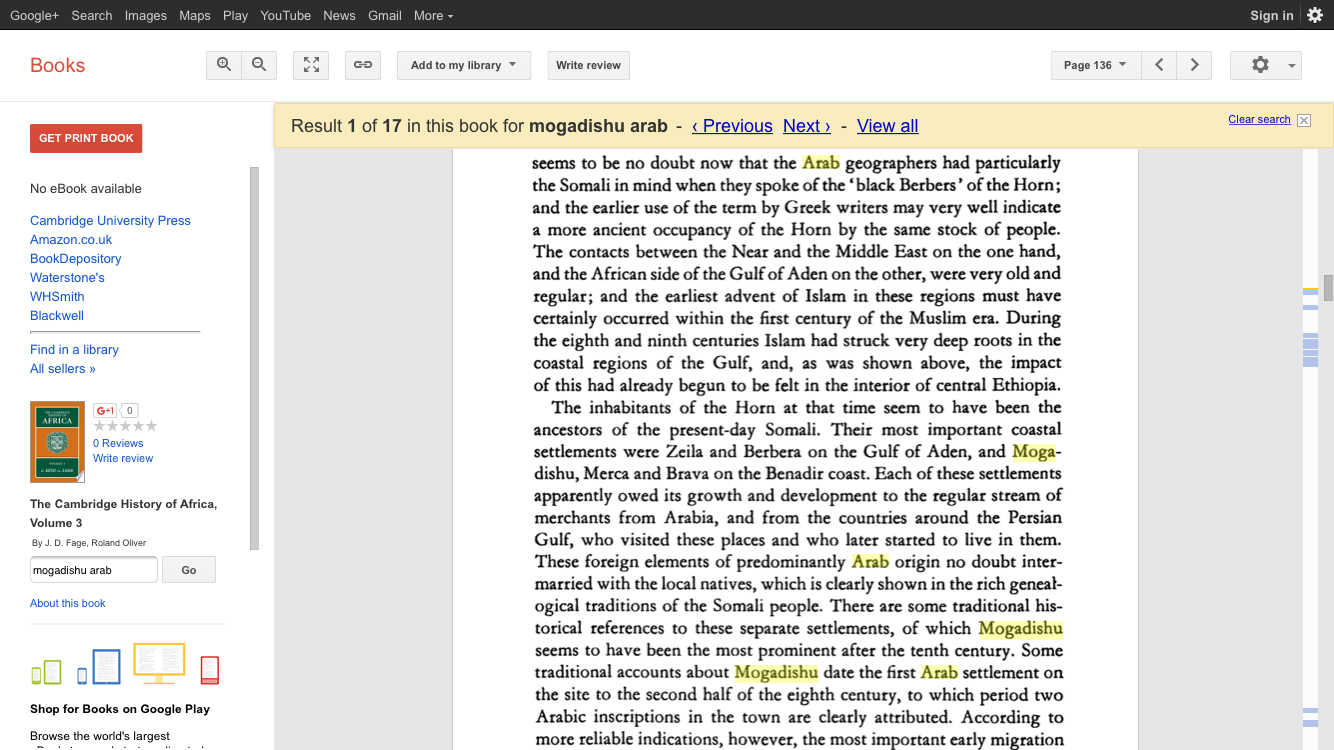Click the main page scrollbar thumb
The height and width of the screenshot is (750, 1334).
coord(1328,288)
